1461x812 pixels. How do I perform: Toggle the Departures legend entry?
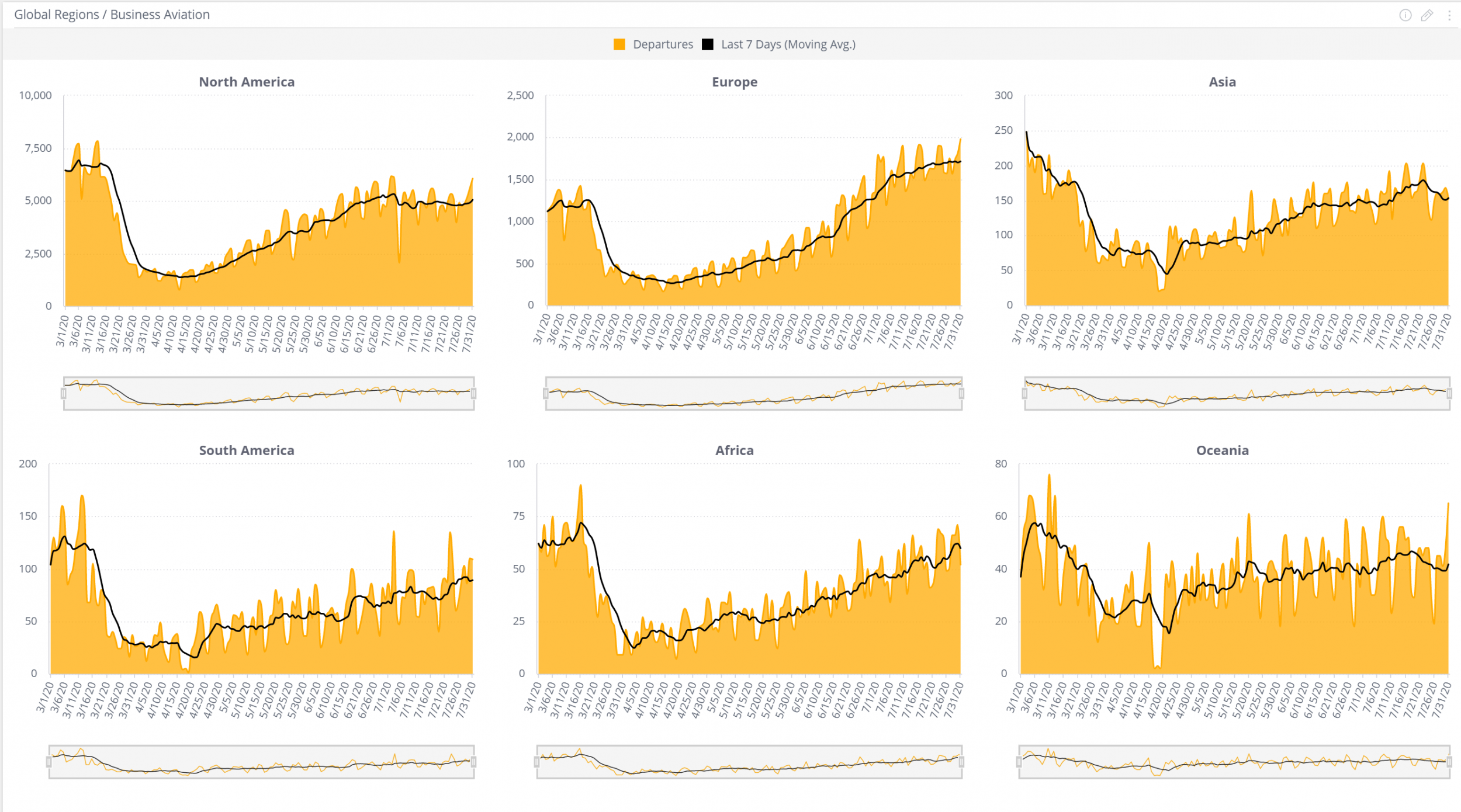[653, 44]
